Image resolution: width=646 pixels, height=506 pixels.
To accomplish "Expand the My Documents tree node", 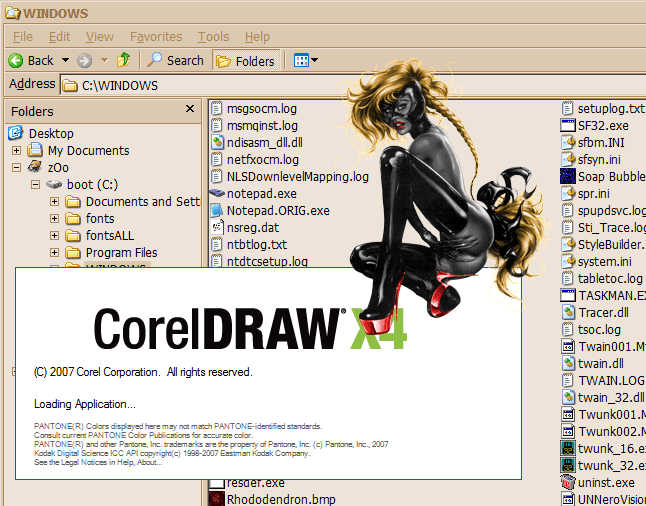I will [x=16, y=150].
